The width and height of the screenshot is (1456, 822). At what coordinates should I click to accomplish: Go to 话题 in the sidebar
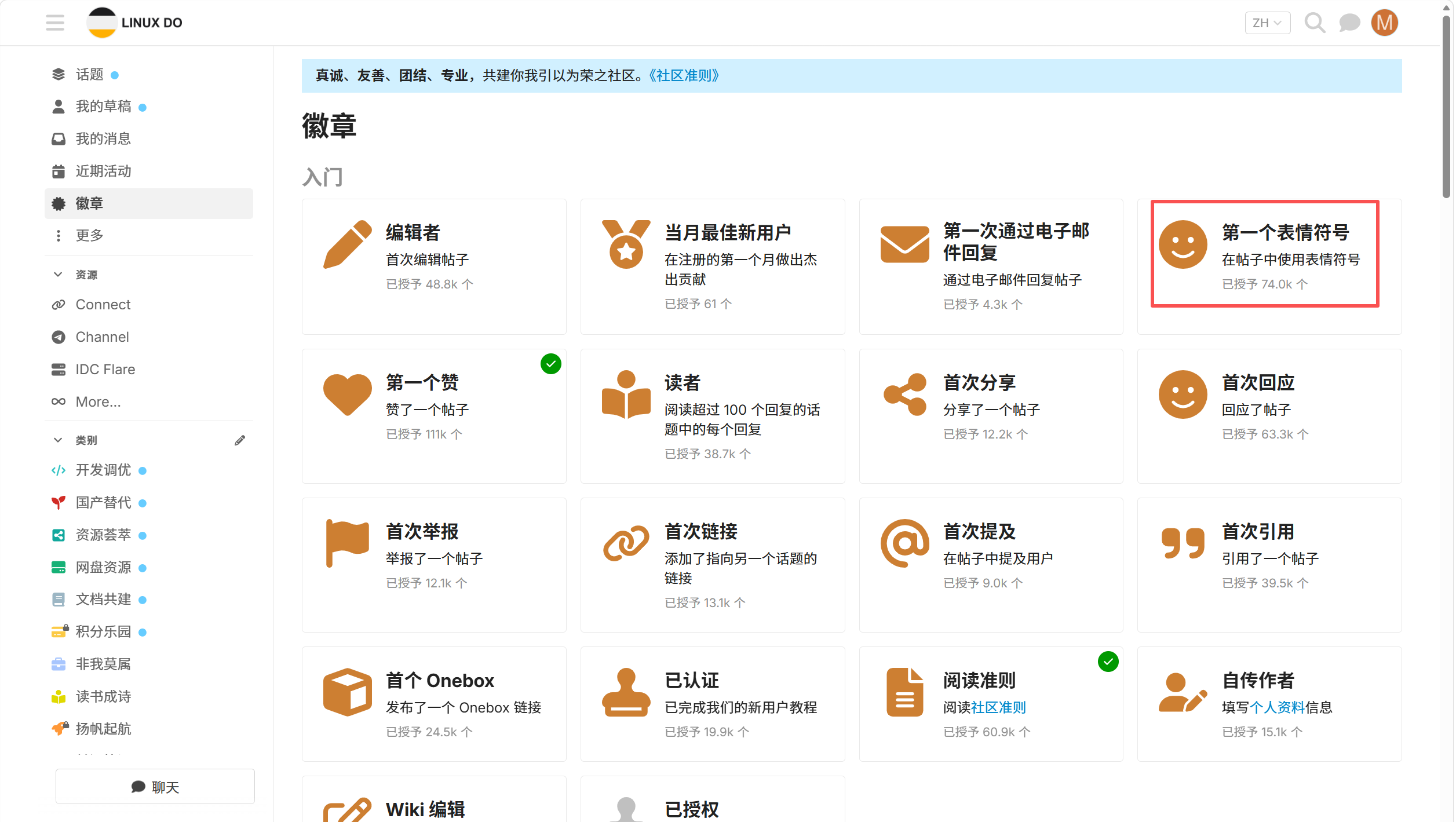[x=148, y=74]
